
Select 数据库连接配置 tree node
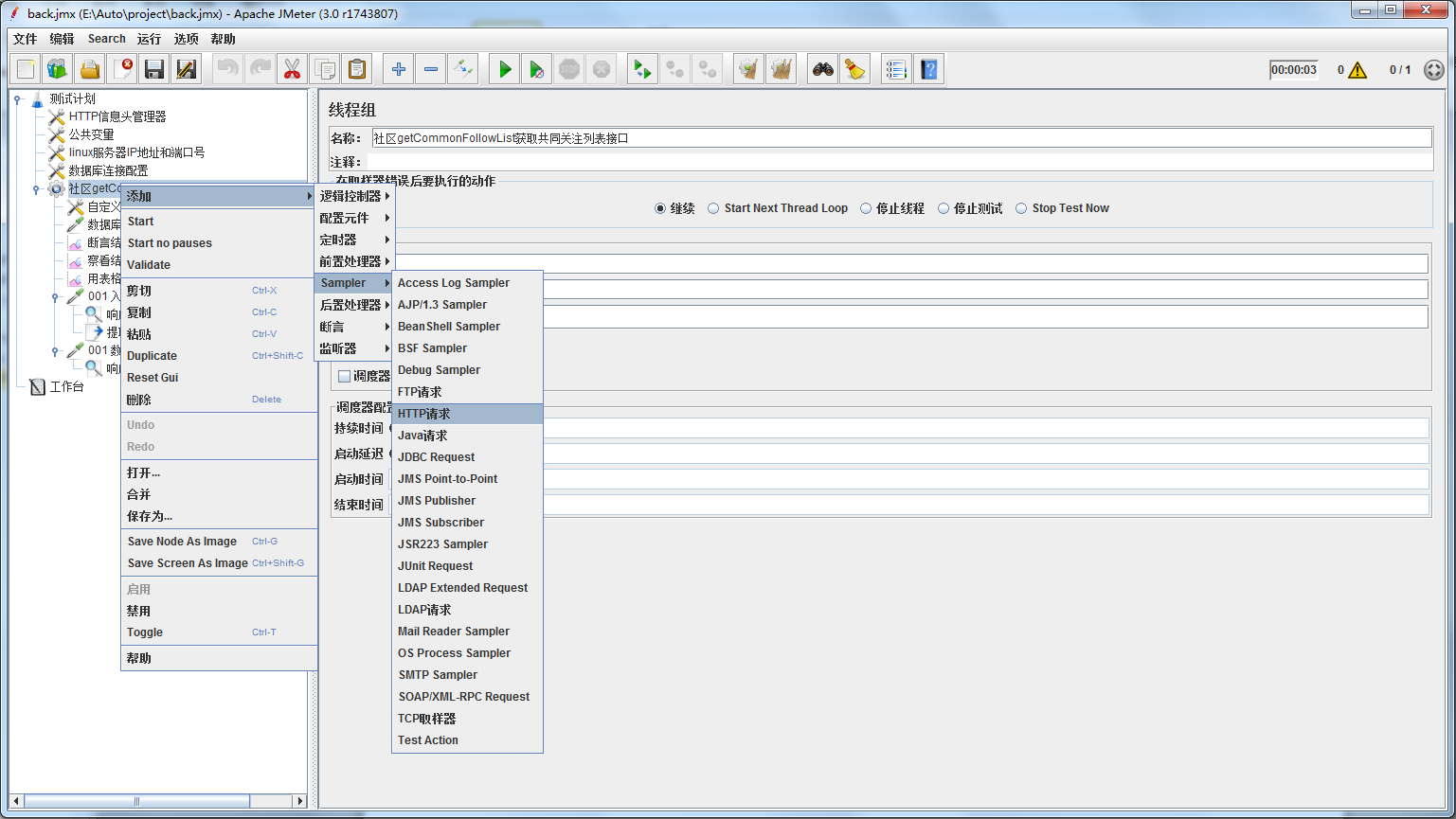pos(108,170)
